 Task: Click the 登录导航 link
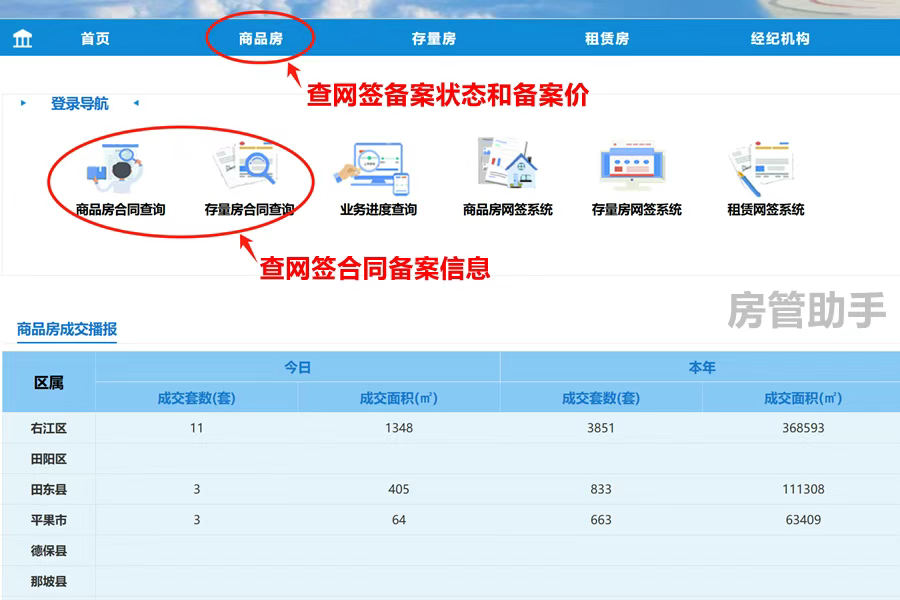pyautogui.click(x=78, y=103)
